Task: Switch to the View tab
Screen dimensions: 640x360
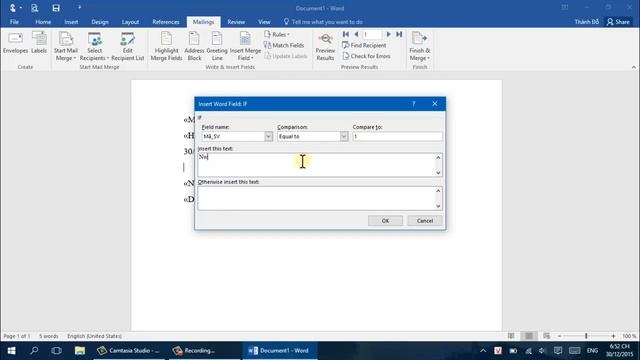Action: [x=264, y=22]
